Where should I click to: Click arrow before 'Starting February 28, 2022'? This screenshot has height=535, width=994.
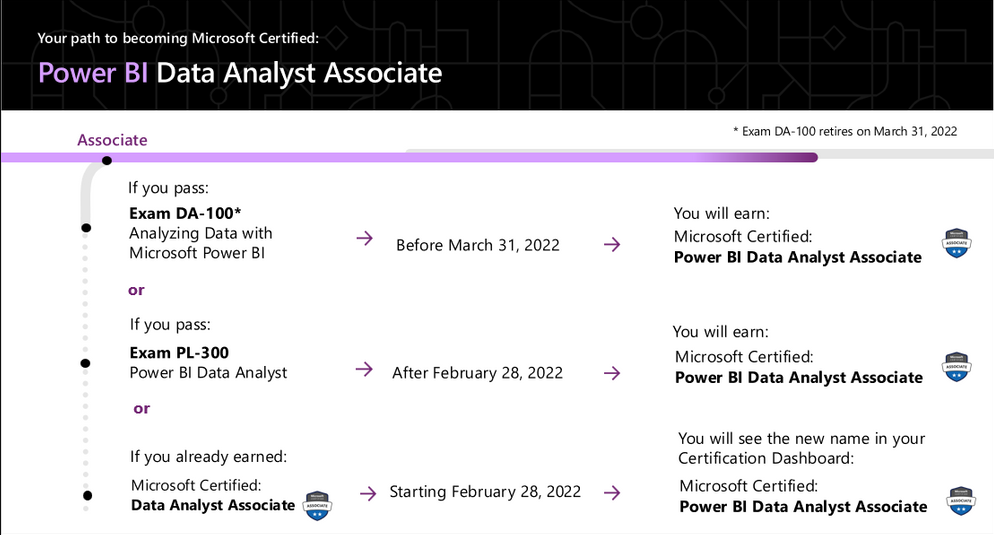[368, 492]
